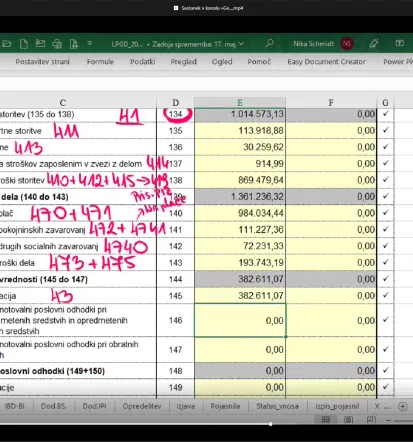The width and height of the screenshot is (413, 442).
Task: Open the search magnifier in title bar
Action: tap(269, 43)
